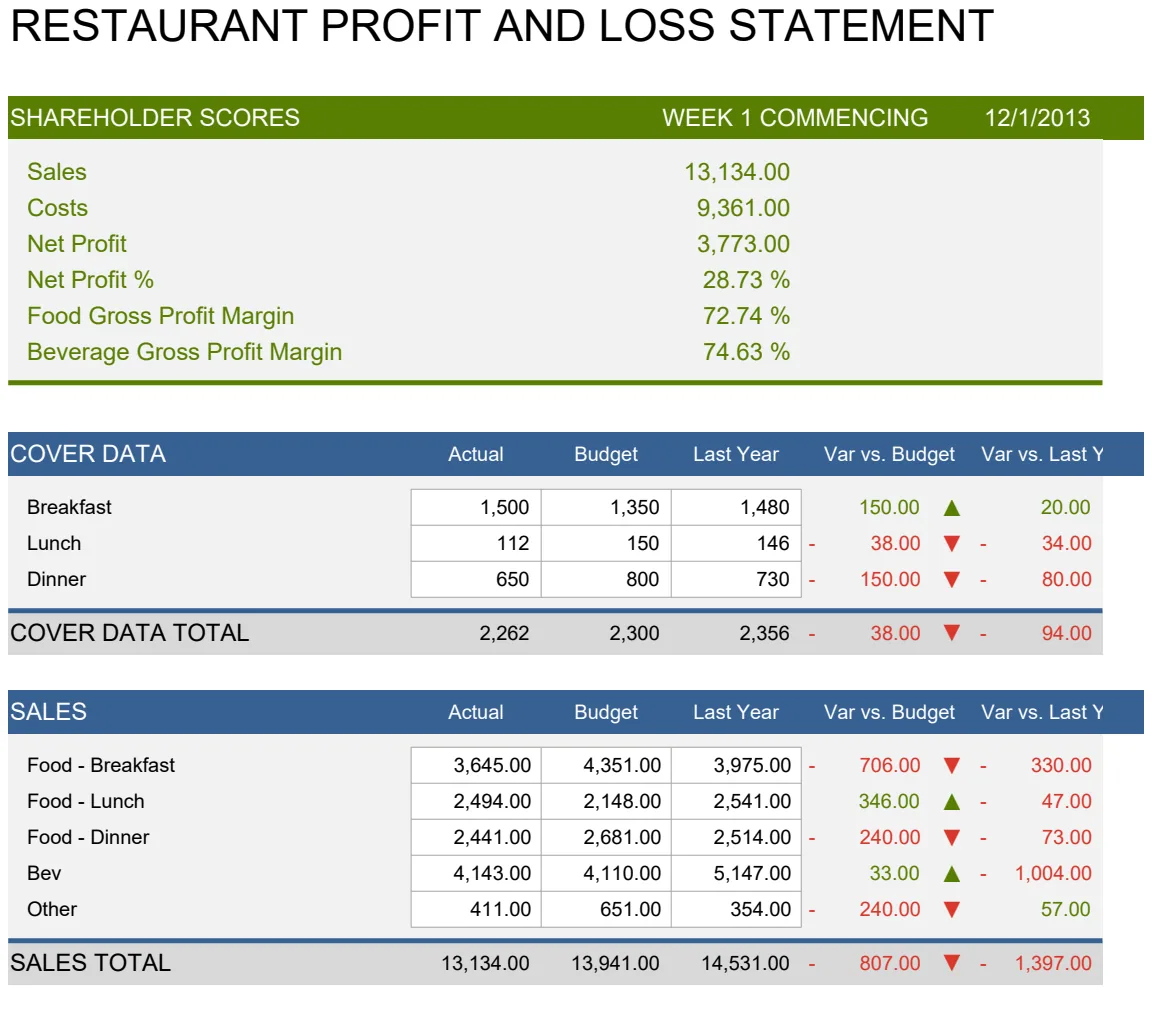The image size is (1152, 1020).
Task: Click the WEEK 1 COMMENCING label
Action: point(795,118)
